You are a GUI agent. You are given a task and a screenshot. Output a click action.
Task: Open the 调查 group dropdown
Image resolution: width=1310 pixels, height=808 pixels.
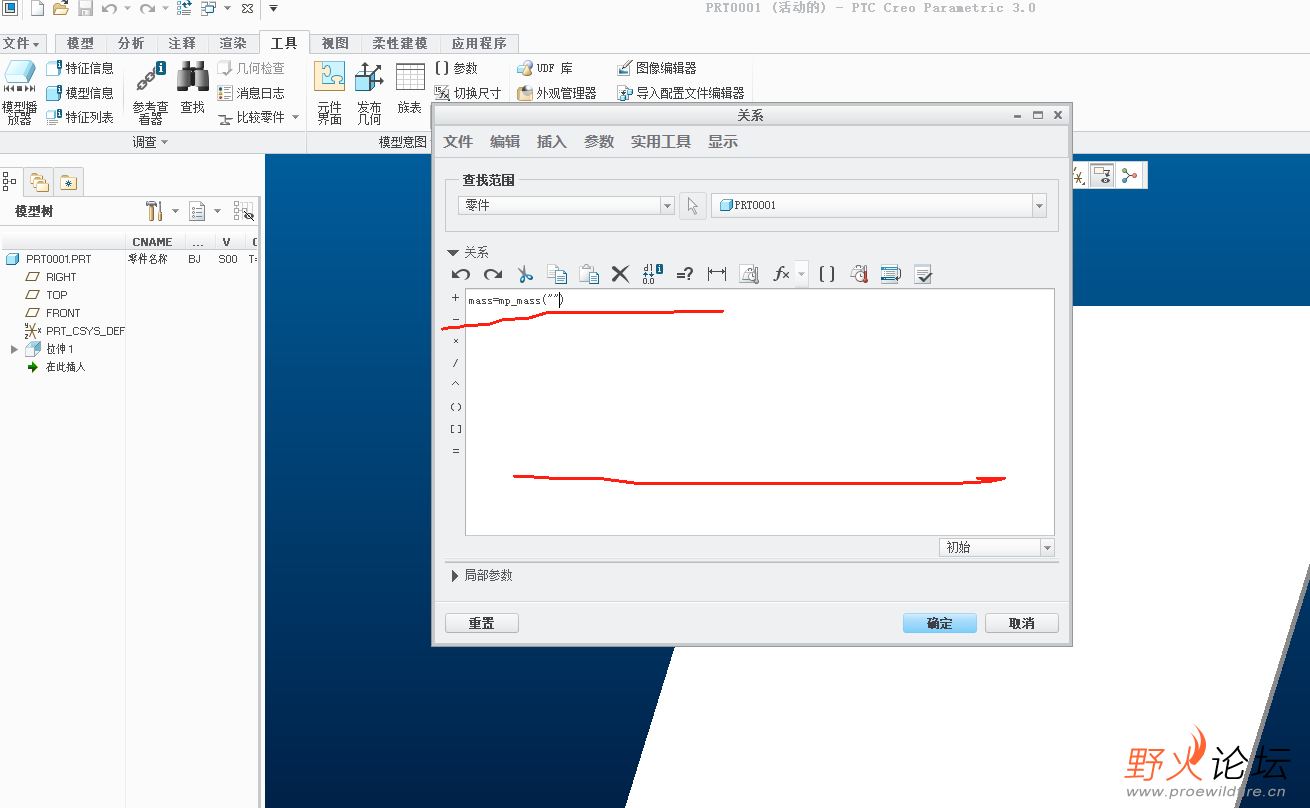(x=151, y=142)
